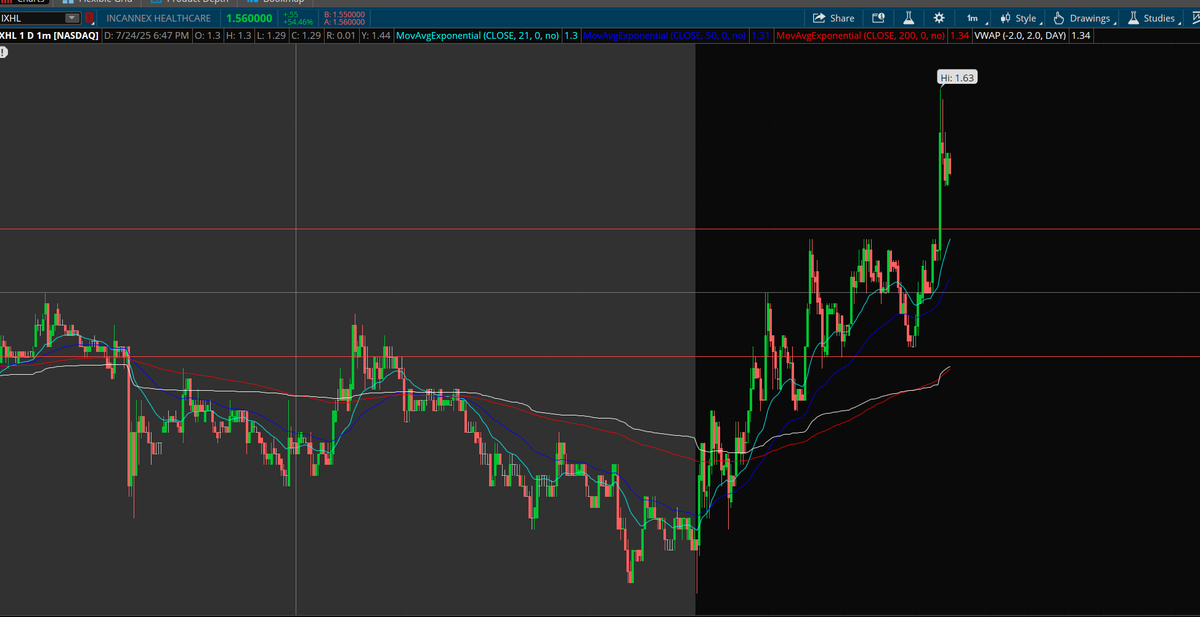Select the MovAvgExponential (CLOSE, 200) study label

[859, 36]
